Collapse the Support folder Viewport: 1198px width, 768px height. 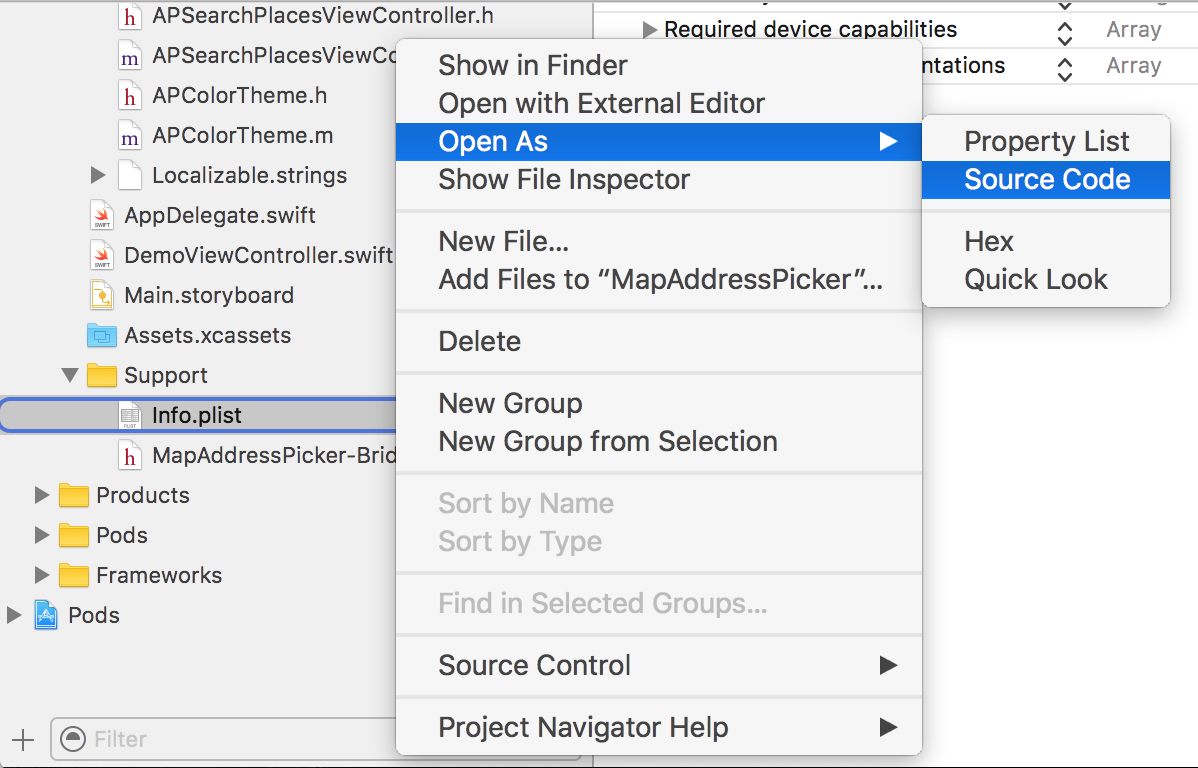click(x=70, y=376)
